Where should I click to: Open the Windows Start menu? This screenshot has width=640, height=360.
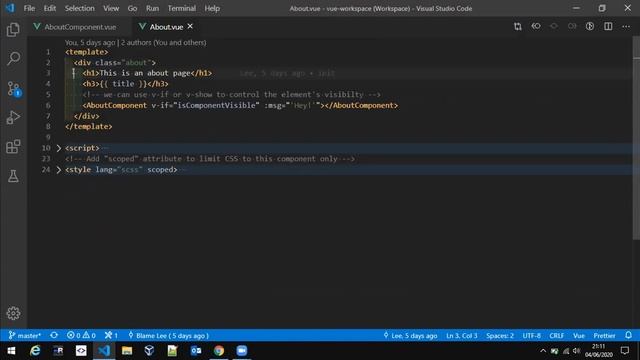11,351
